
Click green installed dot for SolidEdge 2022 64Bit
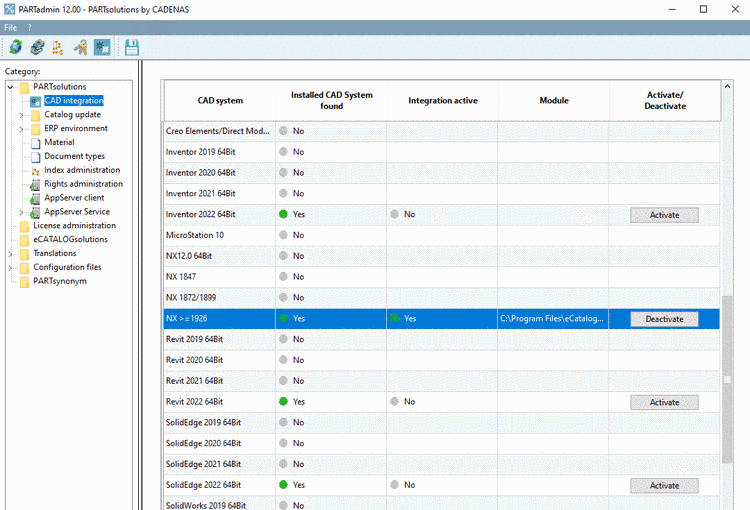[x=283, y=485]
